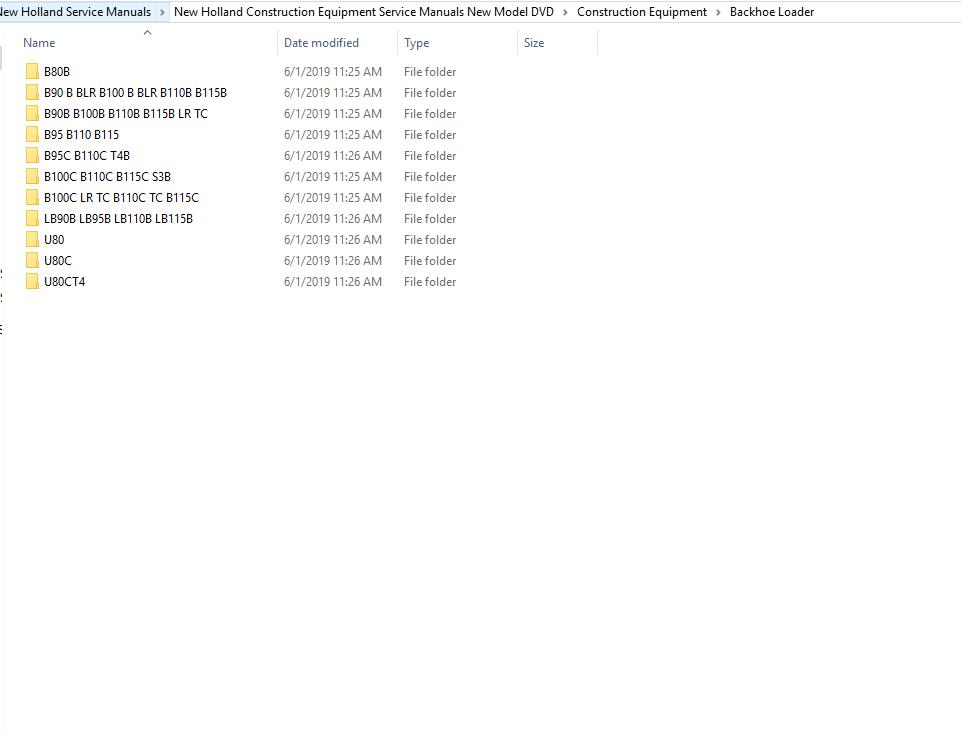This screenshot has height=732, width=961.
Task: Select folder name B95C B110C T4B
Action: click(x=87, y=156)
